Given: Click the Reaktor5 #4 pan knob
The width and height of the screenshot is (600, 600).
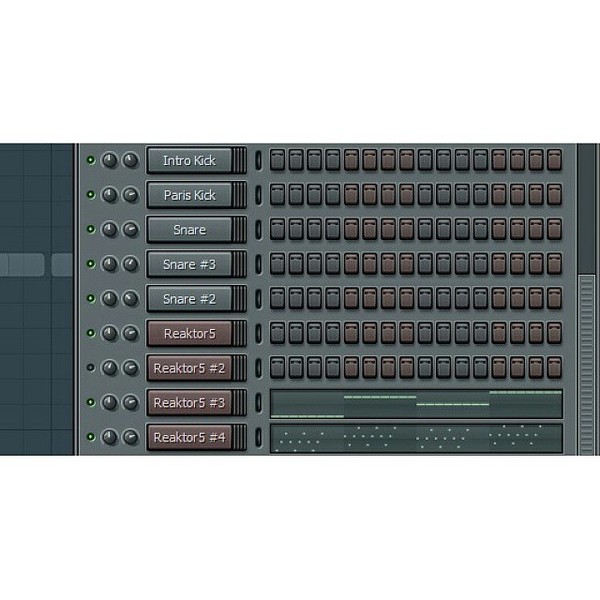Looking at the screenshot, I should tap(110, 437).
